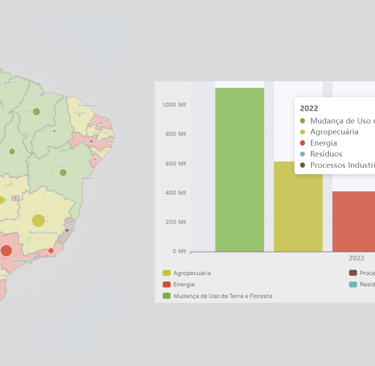Click the green bubble in Bahia state
This screenshot has width=375, height=366.
[x=63, y=173]
